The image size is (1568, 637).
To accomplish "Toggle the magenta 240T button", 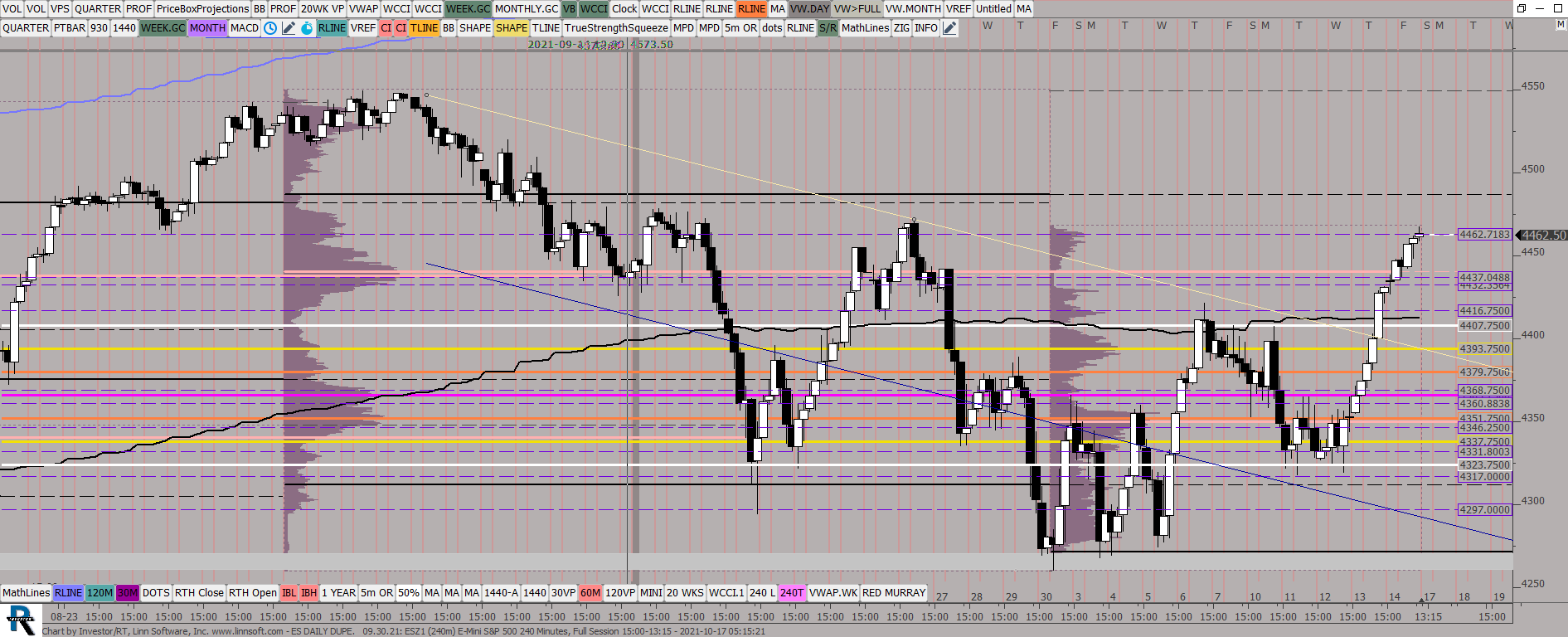I will 792,593.
